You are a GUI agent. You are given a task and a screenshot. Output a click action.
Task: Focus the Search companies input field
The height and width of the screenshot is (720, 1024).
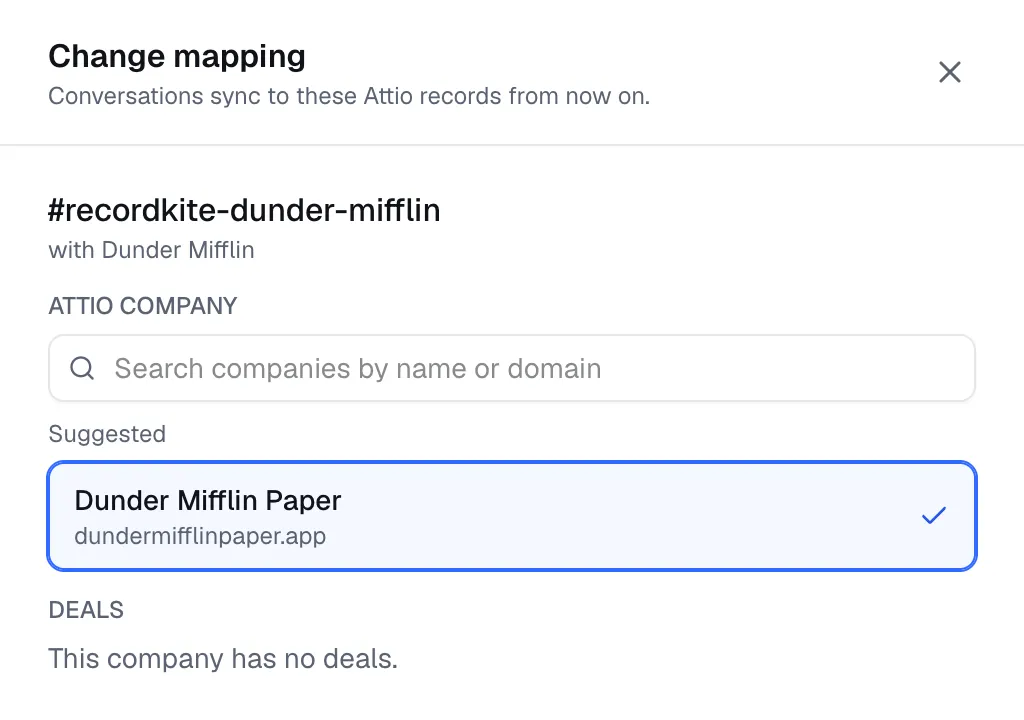click(x=512, y=368)
